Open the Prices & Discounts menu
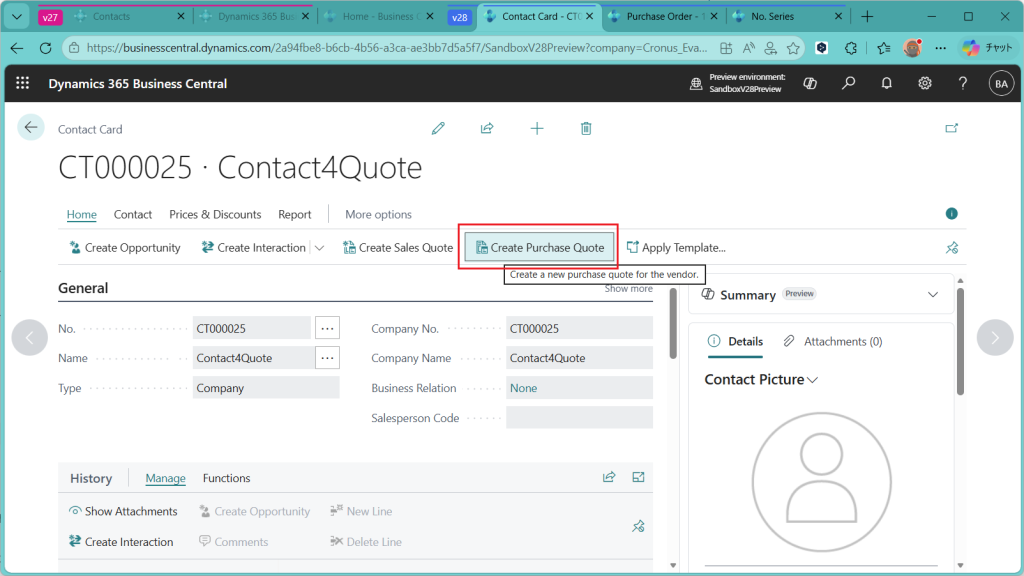Viewport: 1024px width, 576px height. point(215,214)
